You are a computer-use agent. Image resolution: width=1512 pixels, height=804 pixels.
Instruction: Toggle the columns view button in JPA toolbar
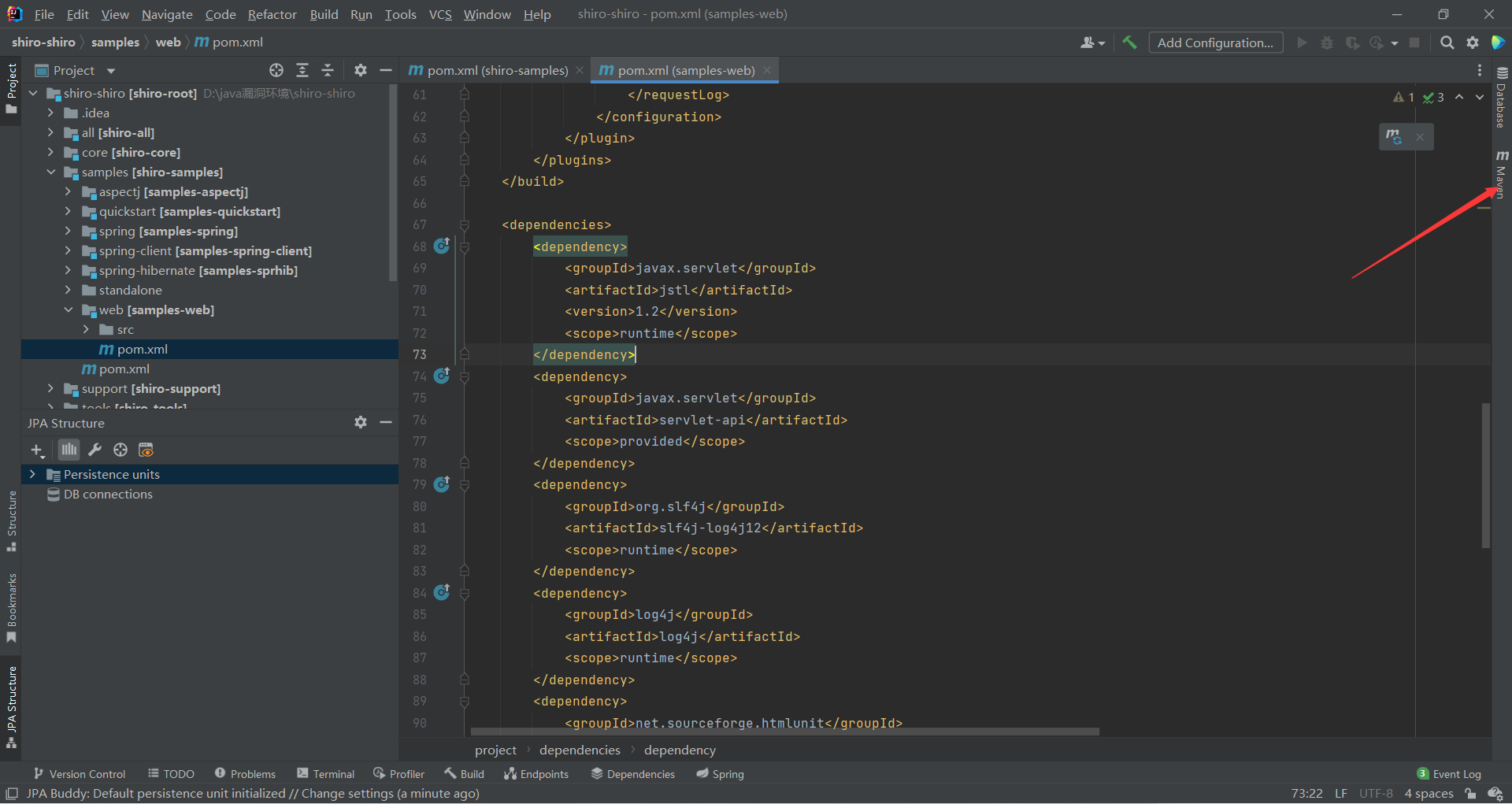pos(69,450)
